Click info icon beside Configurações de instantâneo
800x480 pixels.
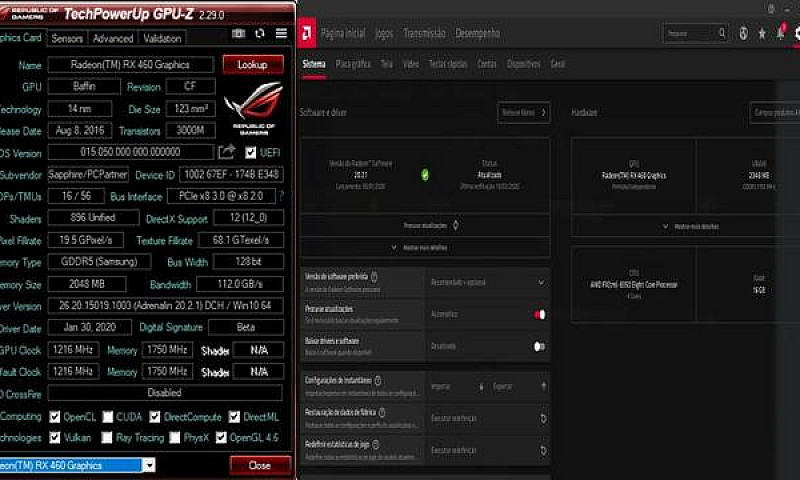click(x=378, y=381)
